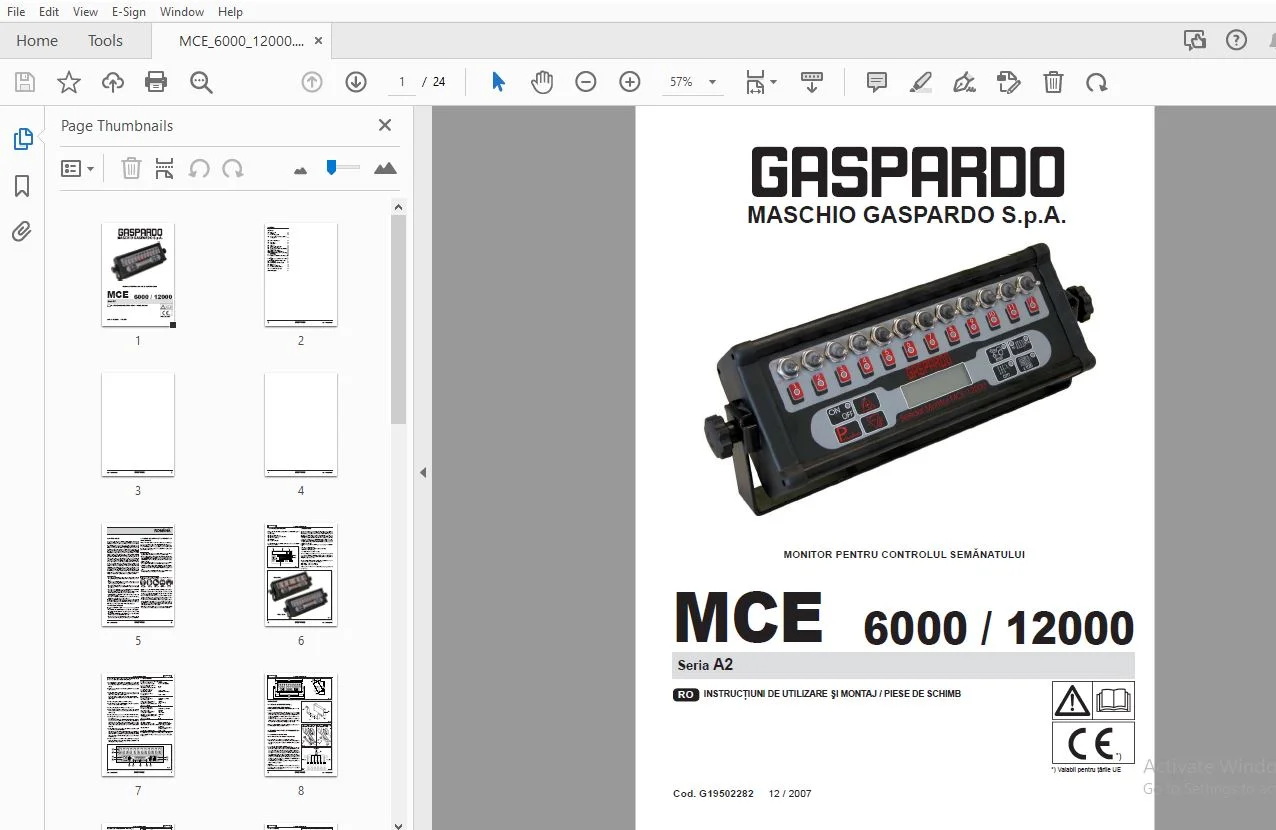Bookmark the file with the star icon
This screenshot has width=1276, height=830.
point(69,82)
